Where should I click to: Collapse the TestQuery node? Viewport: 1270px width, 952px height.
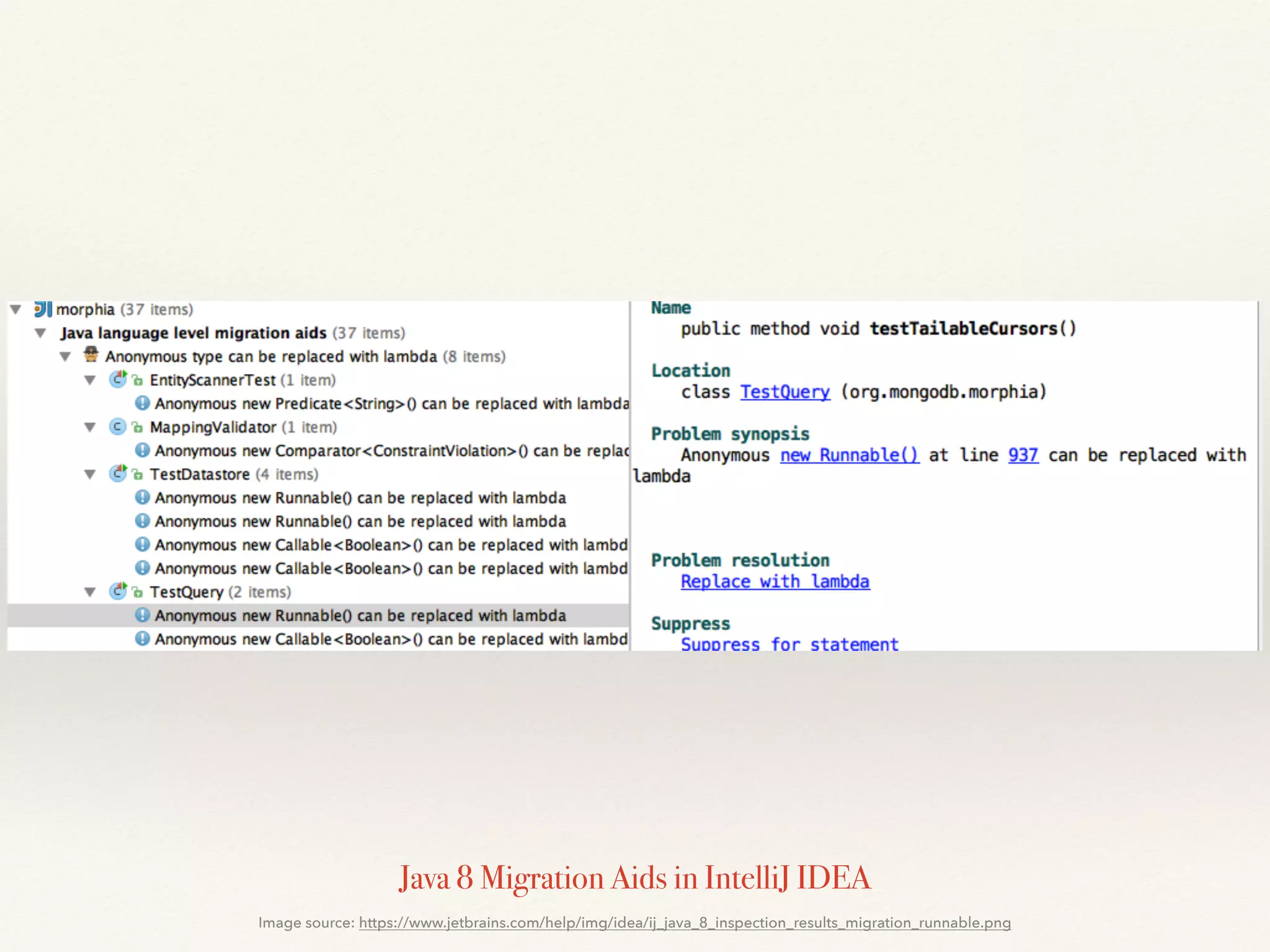[91, 592]
